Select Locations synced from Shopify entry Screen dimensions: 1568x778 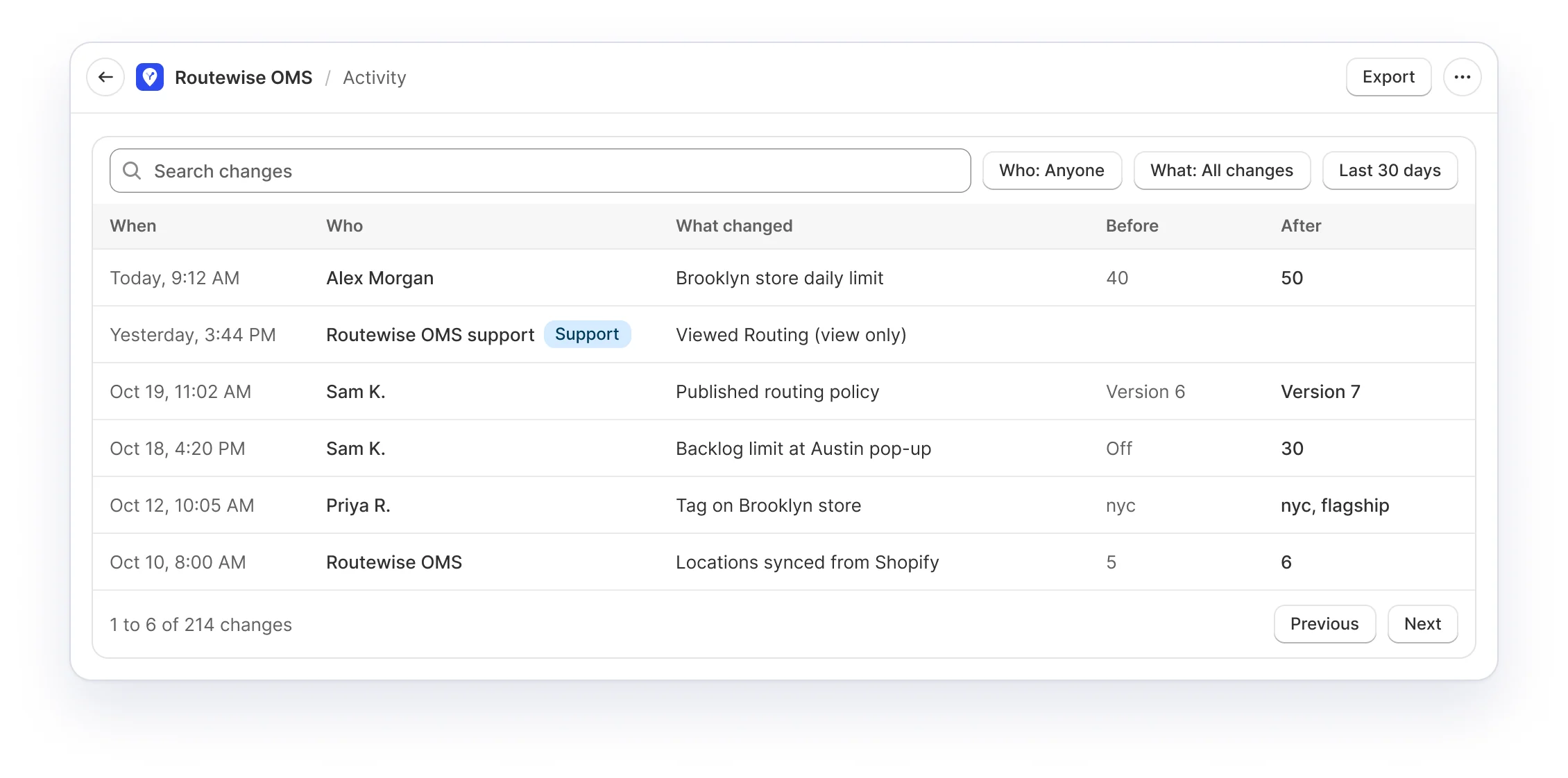[x=807, y=562]
